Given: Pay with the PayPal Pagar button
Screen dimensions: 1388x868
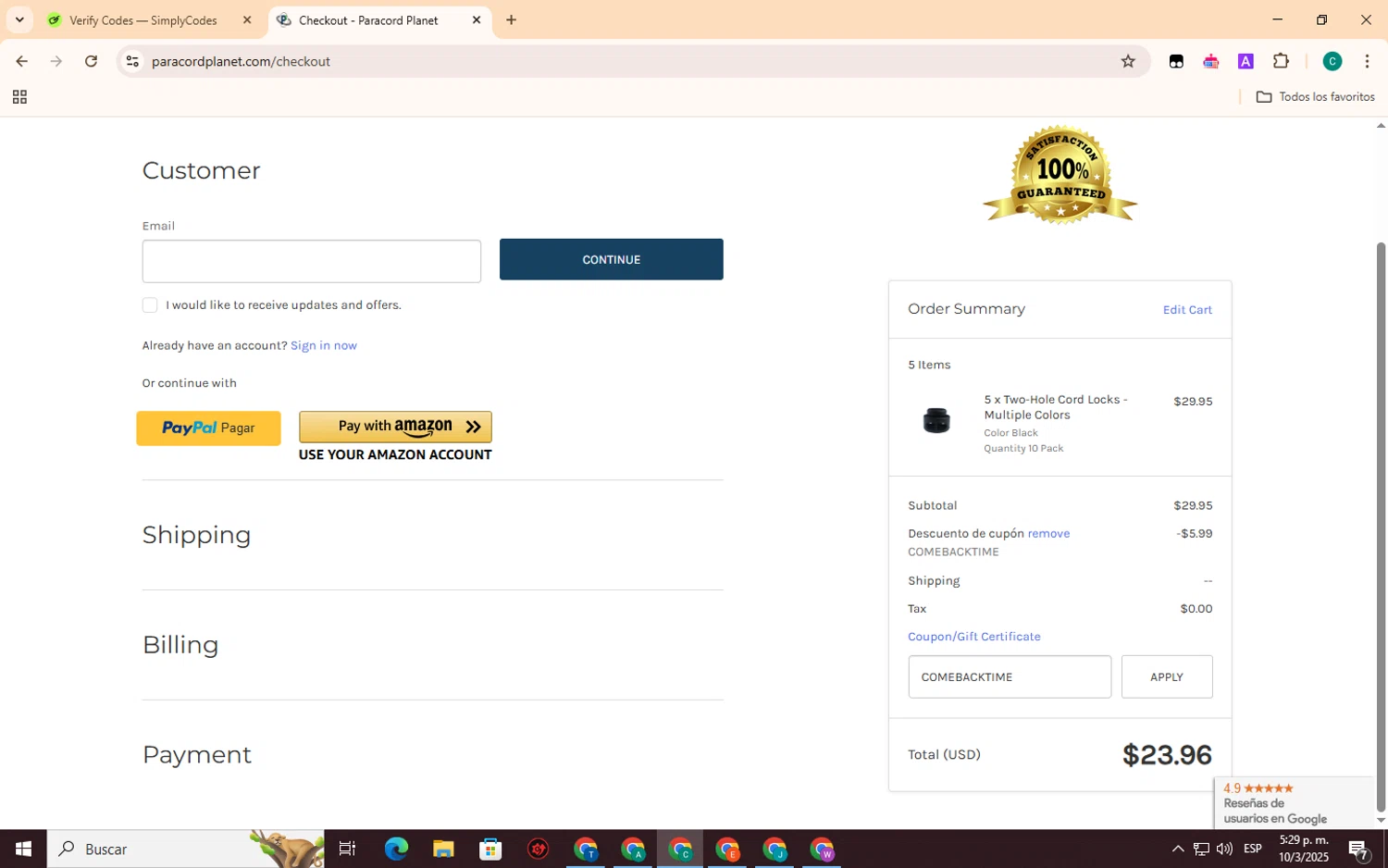Looking at the screenshot, I should [x=208, y=428].
